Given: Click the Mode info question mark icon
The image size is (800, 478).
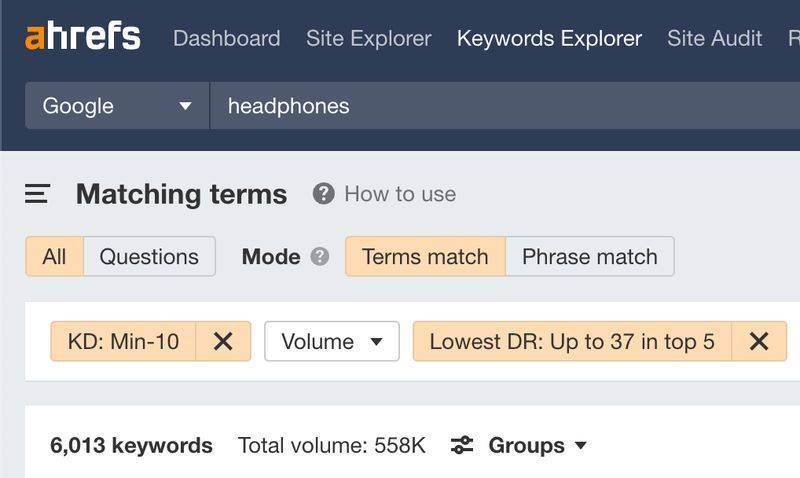Looking at the screenshot, I should [319, 257].
